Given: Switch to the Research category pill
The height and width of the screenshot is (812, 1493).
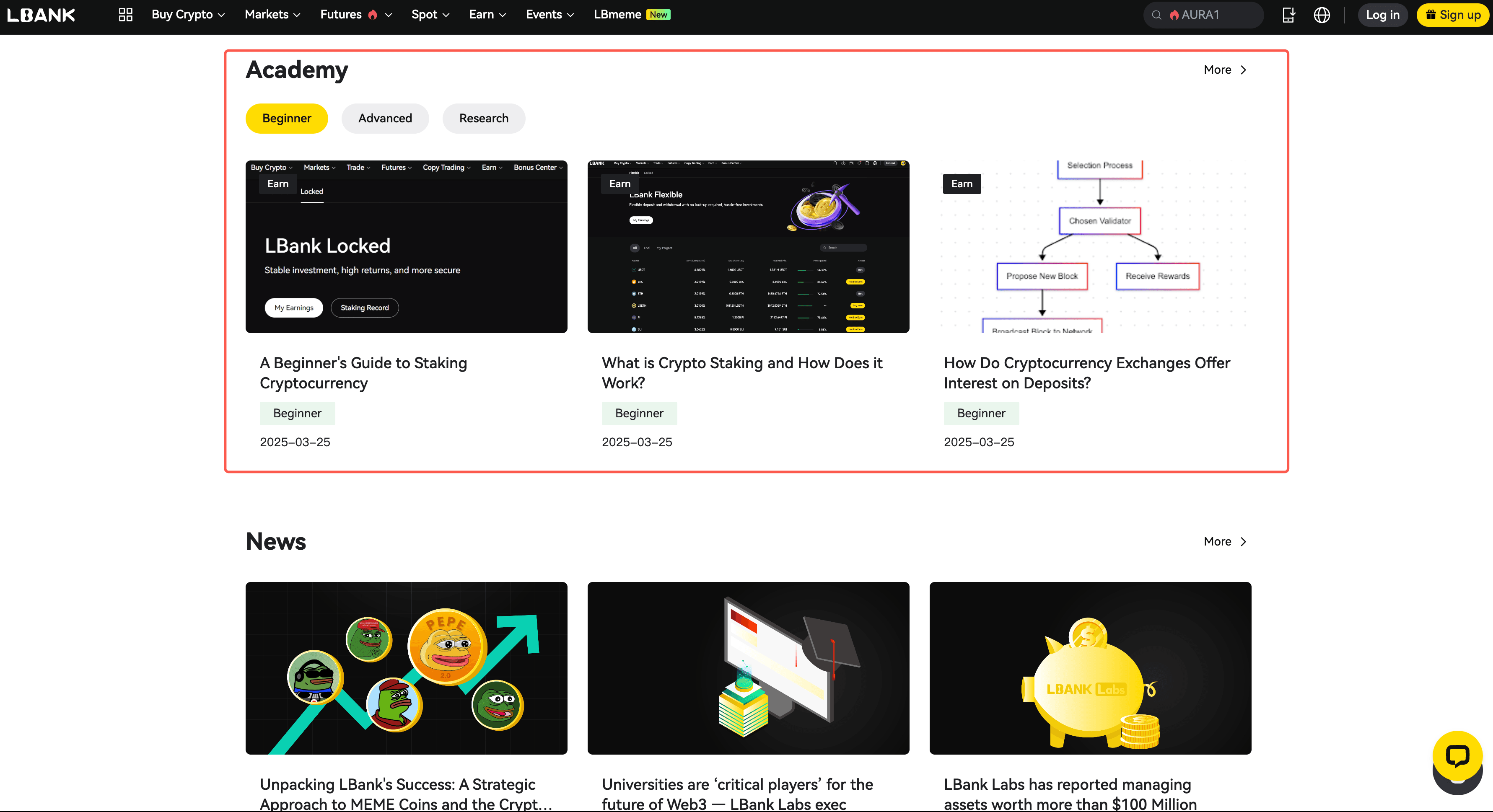Looking at the screenshot, I should pos(483,118).
